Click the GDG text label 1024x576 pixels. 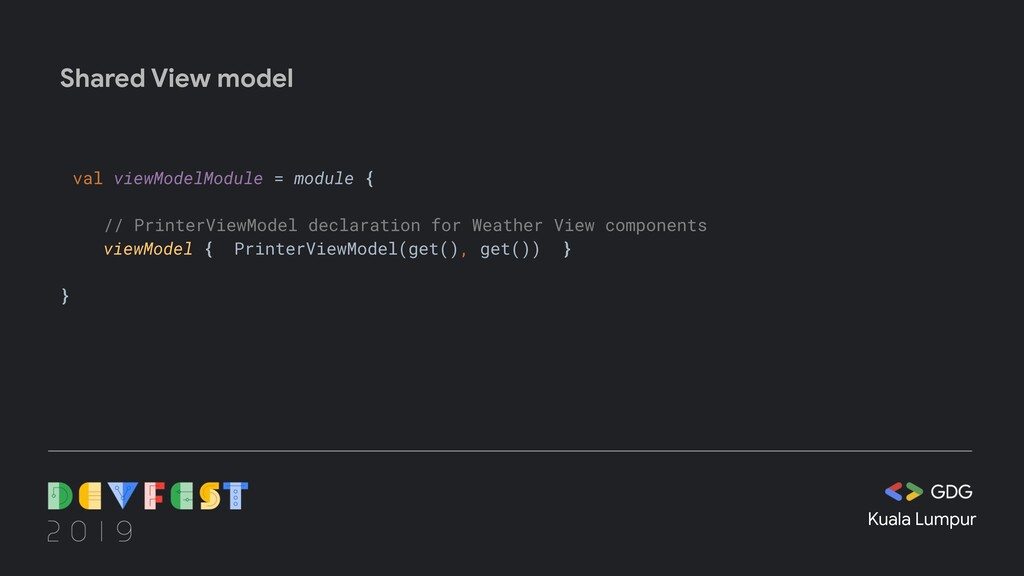951,492
